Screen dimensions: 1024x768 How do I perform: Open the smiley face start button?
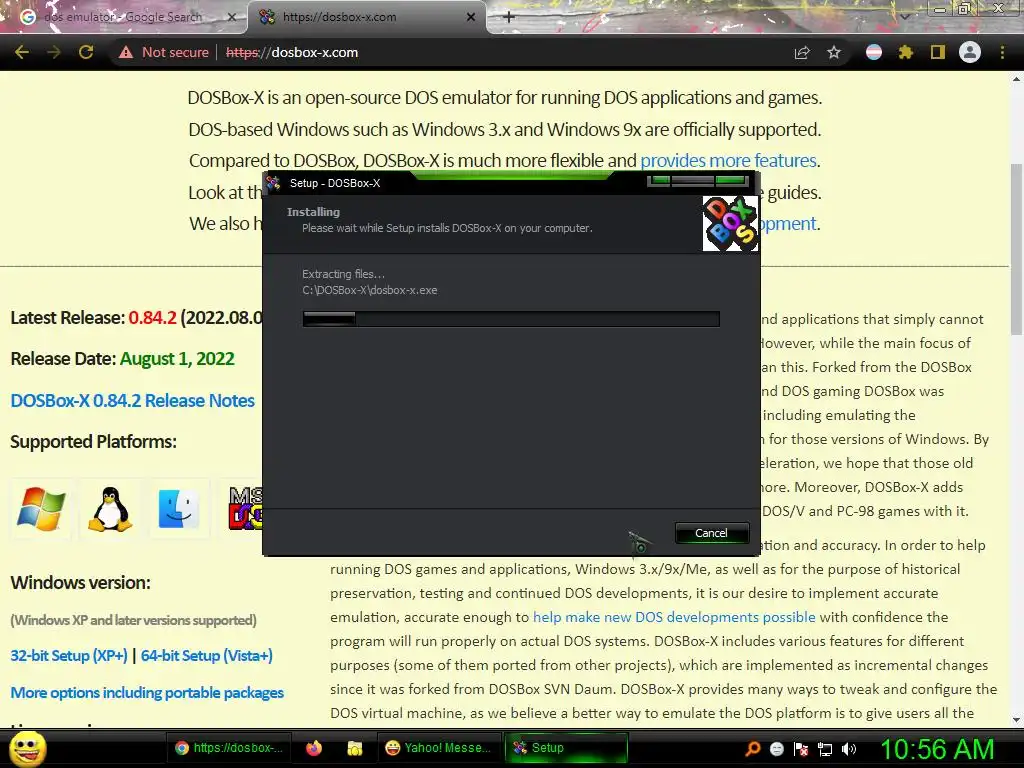pos(27,748)
